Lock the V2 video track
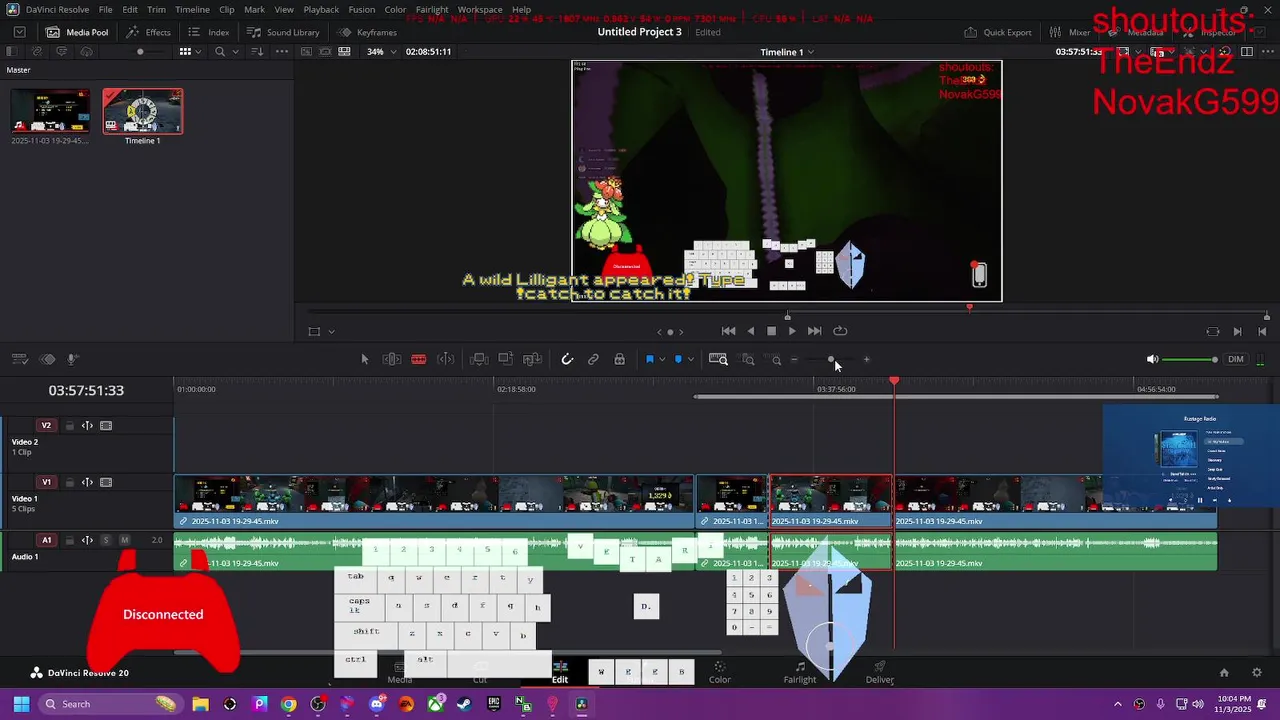 (70, 426)
